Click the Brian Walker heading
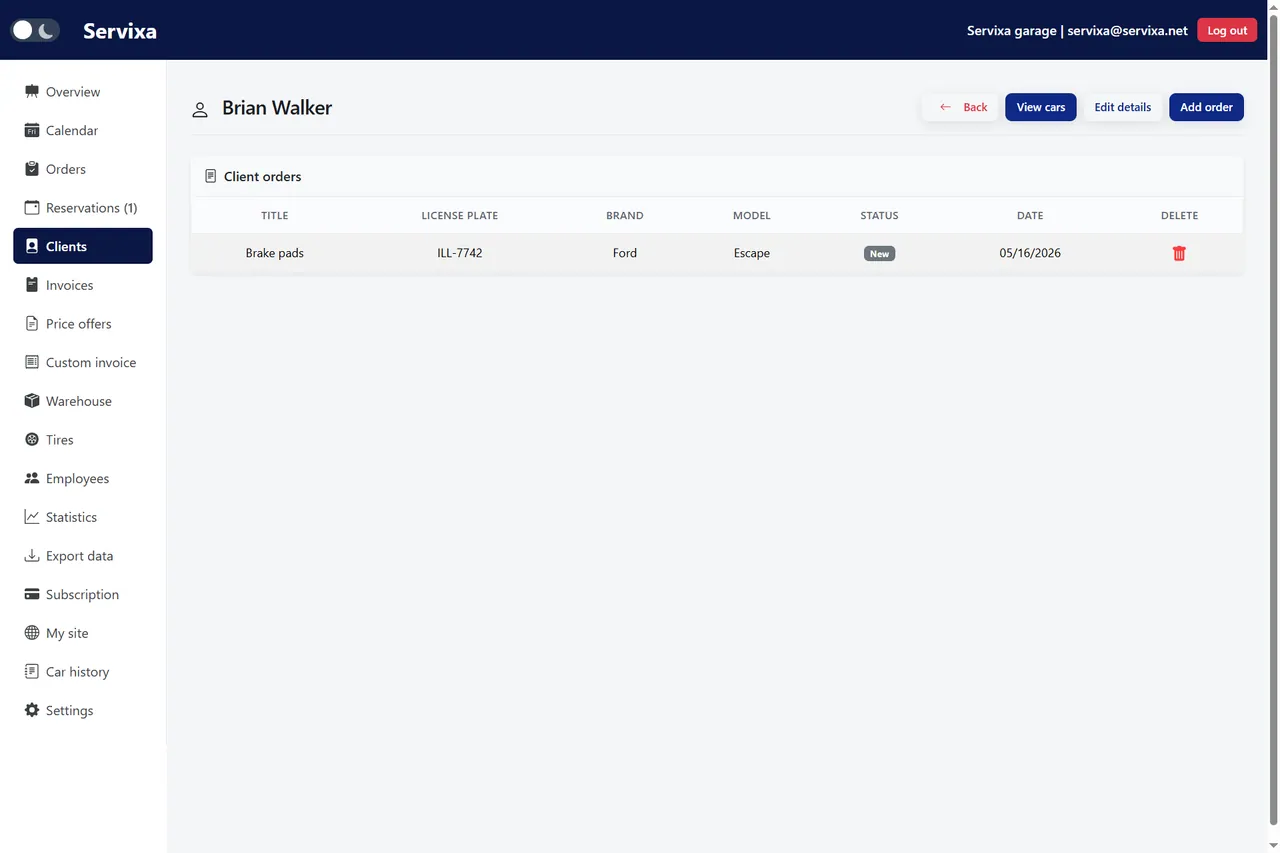Viewport: 1280px width, 853px height. [277, 108]
